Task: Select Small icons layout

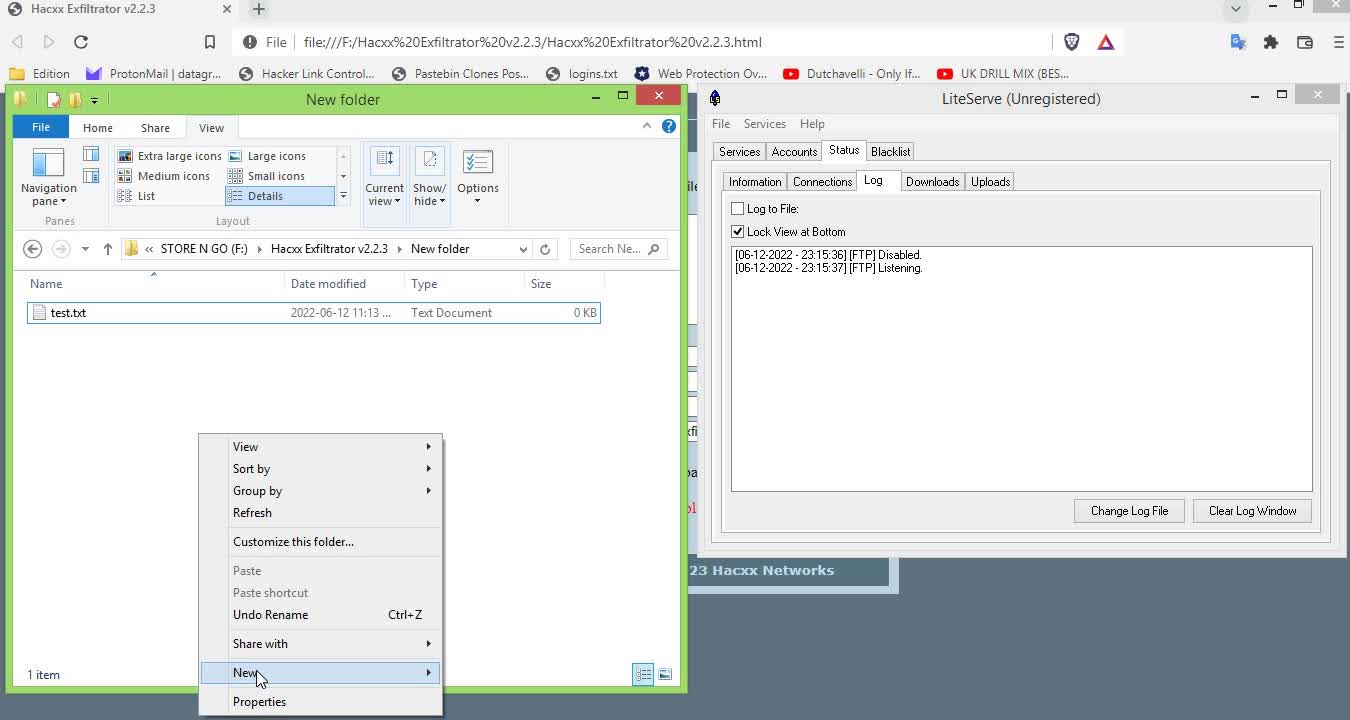Action: point(266,176)
